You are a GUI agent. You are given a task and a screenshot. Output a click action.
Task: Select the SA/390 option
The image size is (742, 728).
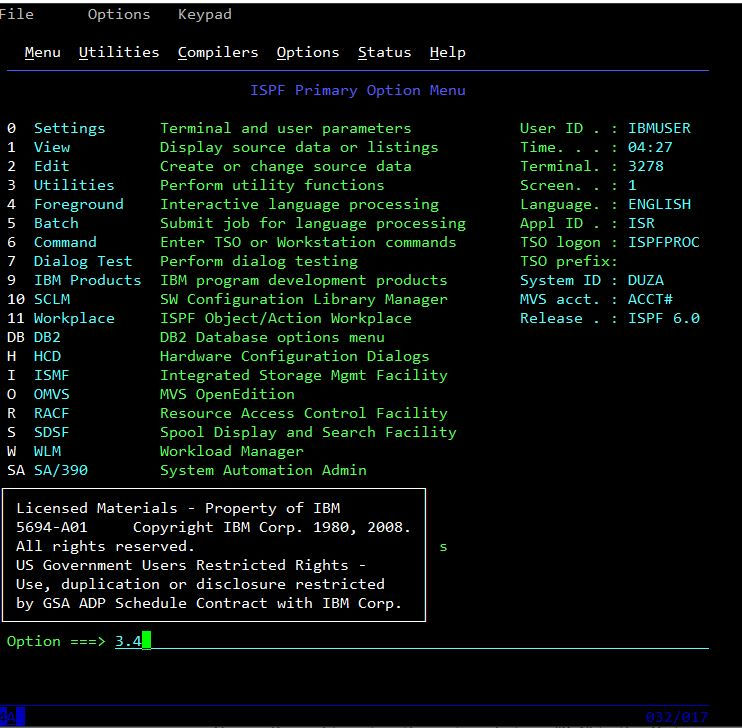pos(61,470)
